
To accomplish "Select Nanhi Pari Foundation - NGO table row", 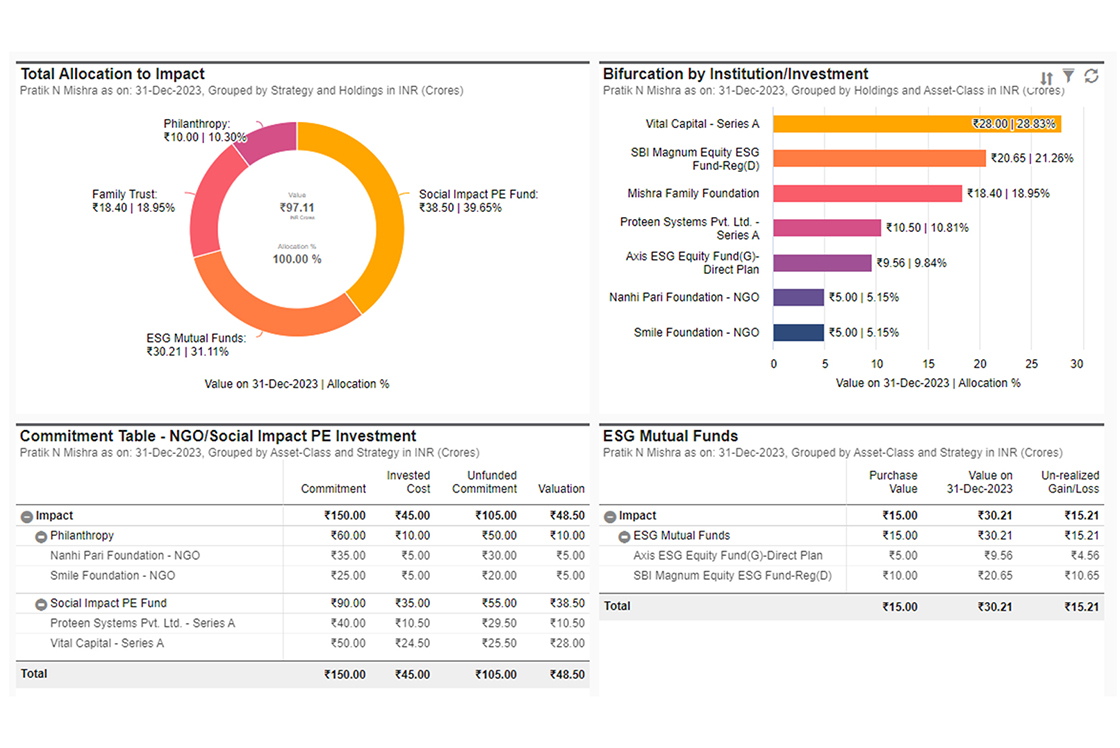I will tap(125, 556).
